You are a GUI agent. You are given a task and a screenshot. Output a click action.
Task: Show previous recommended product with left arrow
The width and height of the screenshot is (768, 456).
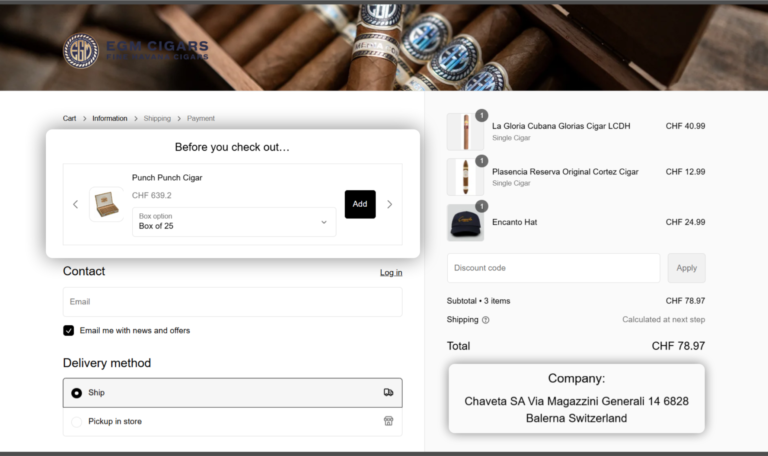click(x=75, y=204)
